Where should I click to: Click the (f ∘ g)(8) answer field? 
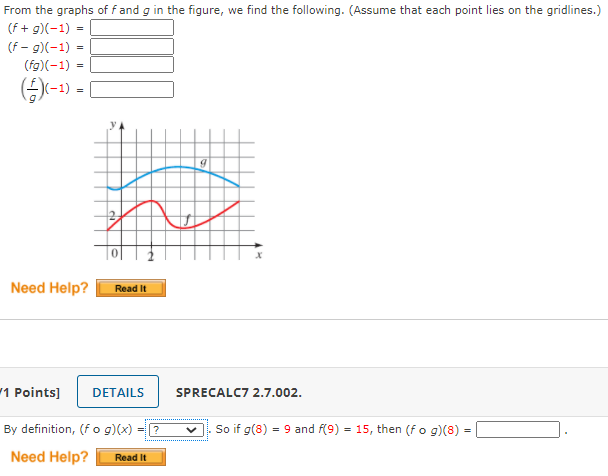tap(518, 430)
